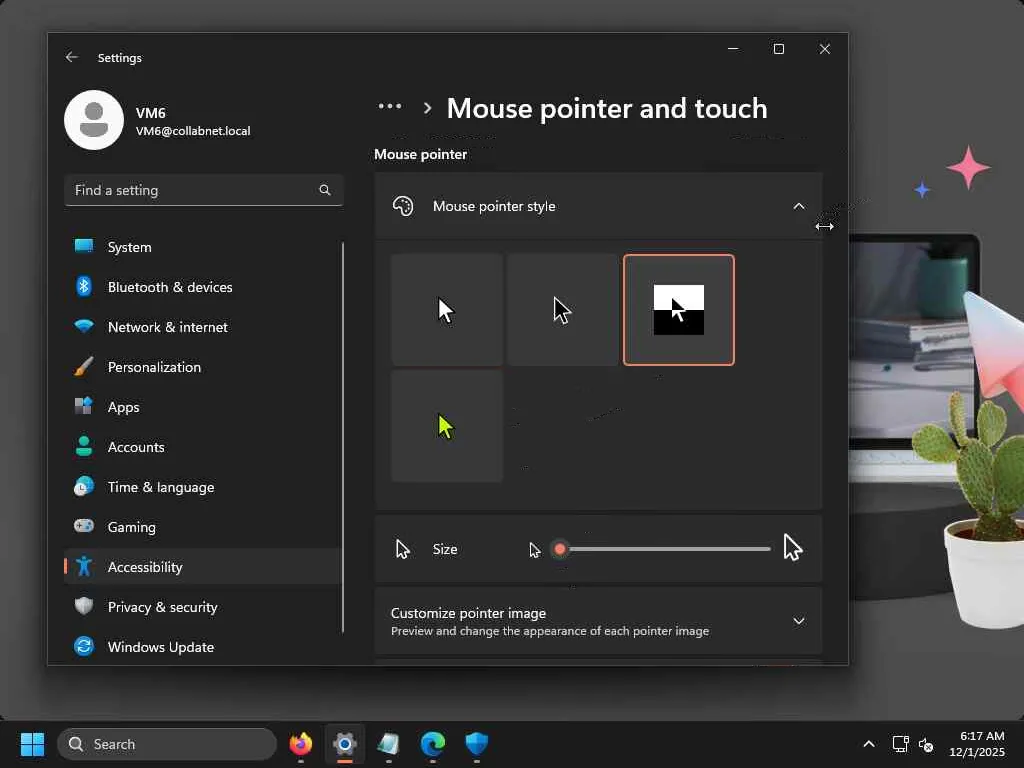Select the custom lime green pointer style

(x=447, y=426)
